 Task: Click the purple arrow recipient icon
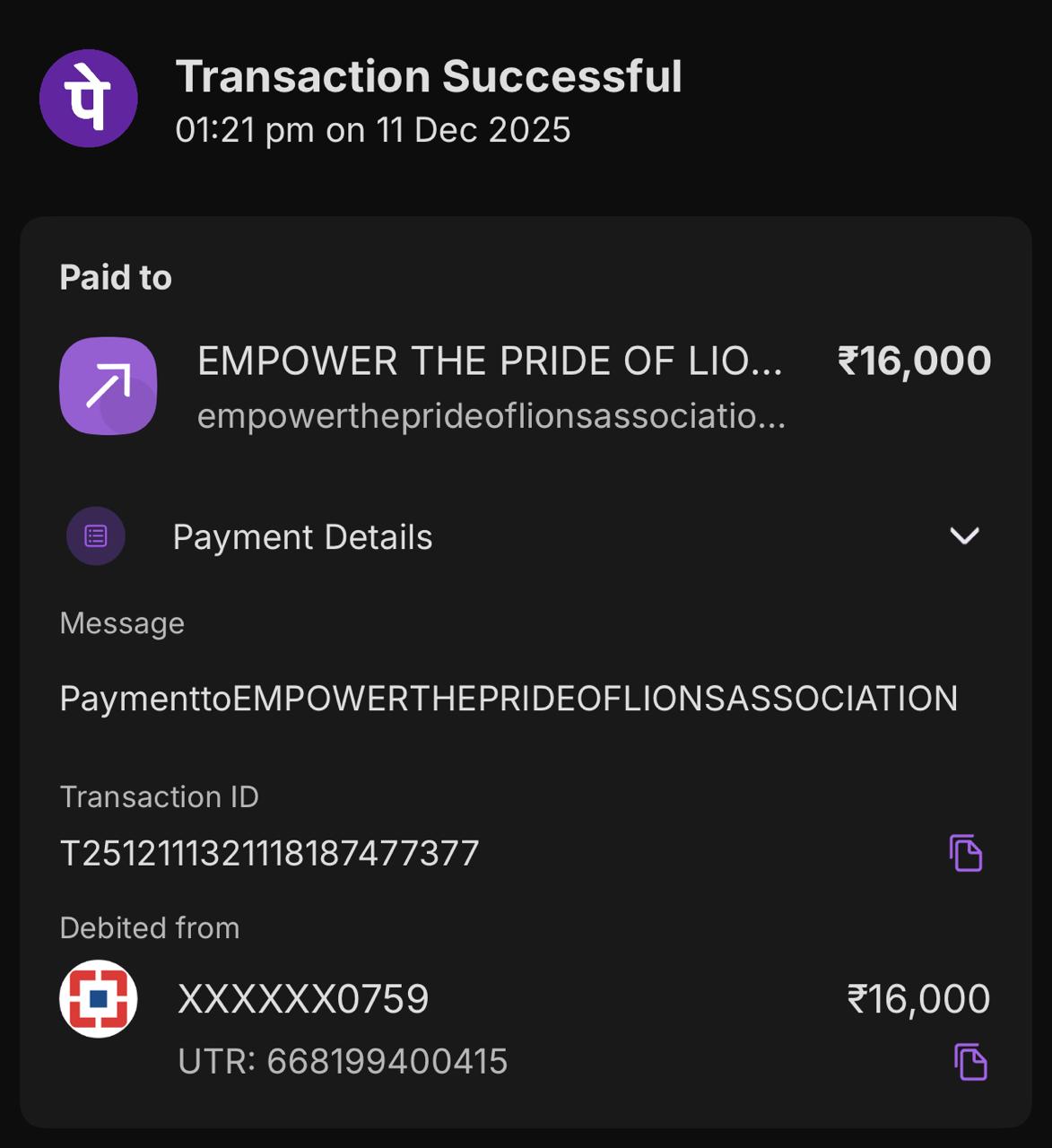108,386
